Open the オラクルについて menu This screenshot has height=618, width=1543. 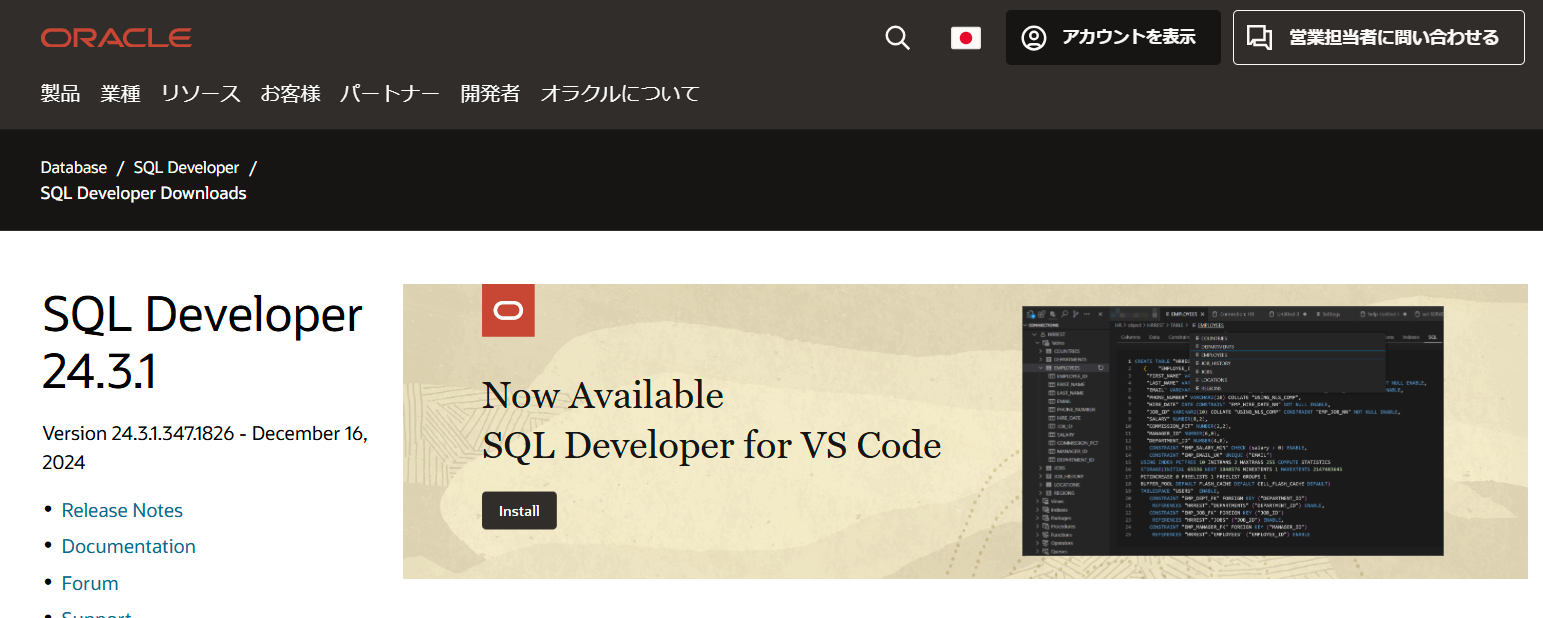coord(620,94)
